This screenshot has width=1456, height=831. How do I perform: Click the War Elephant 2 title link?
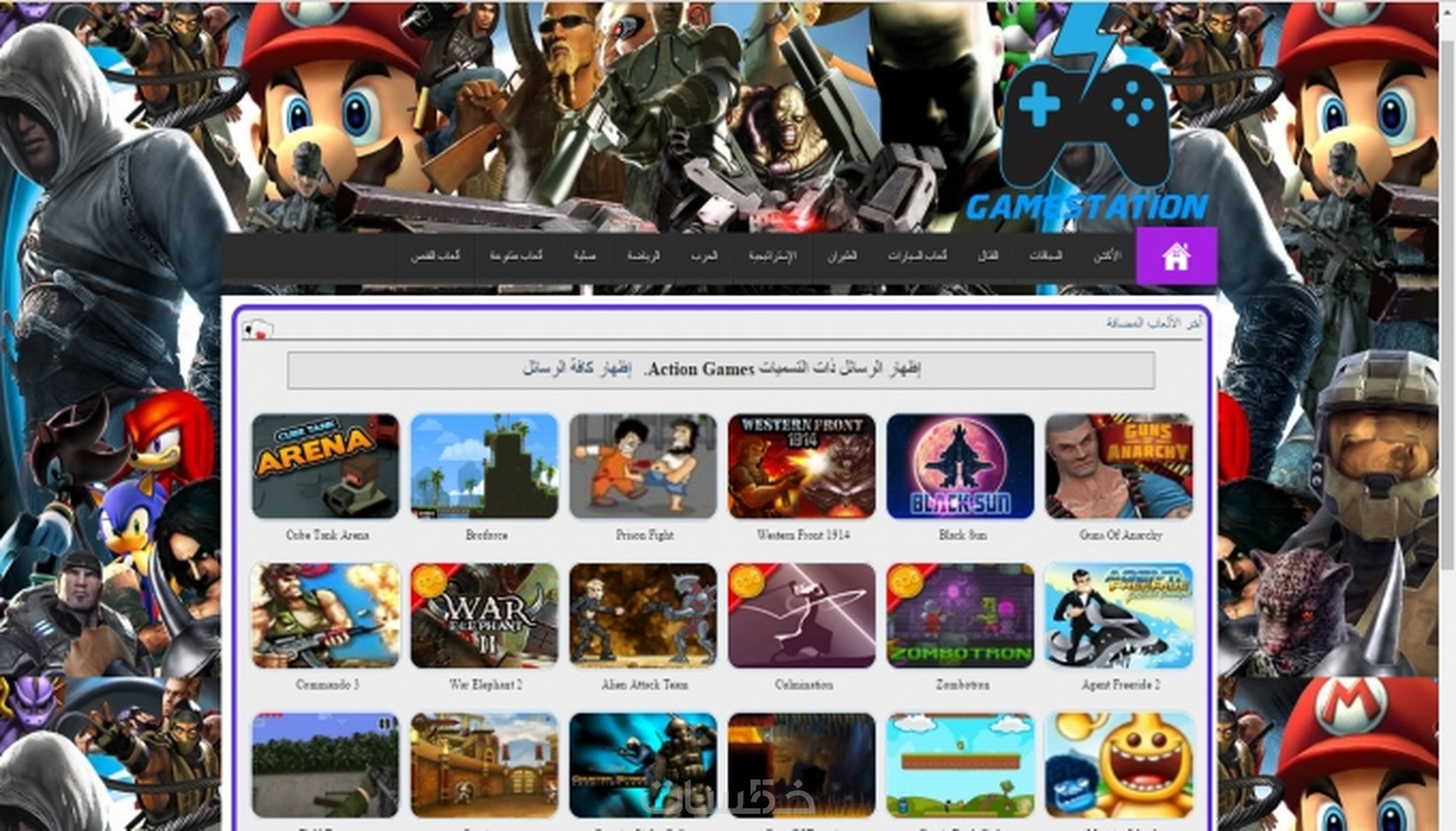tap(486, 685)
